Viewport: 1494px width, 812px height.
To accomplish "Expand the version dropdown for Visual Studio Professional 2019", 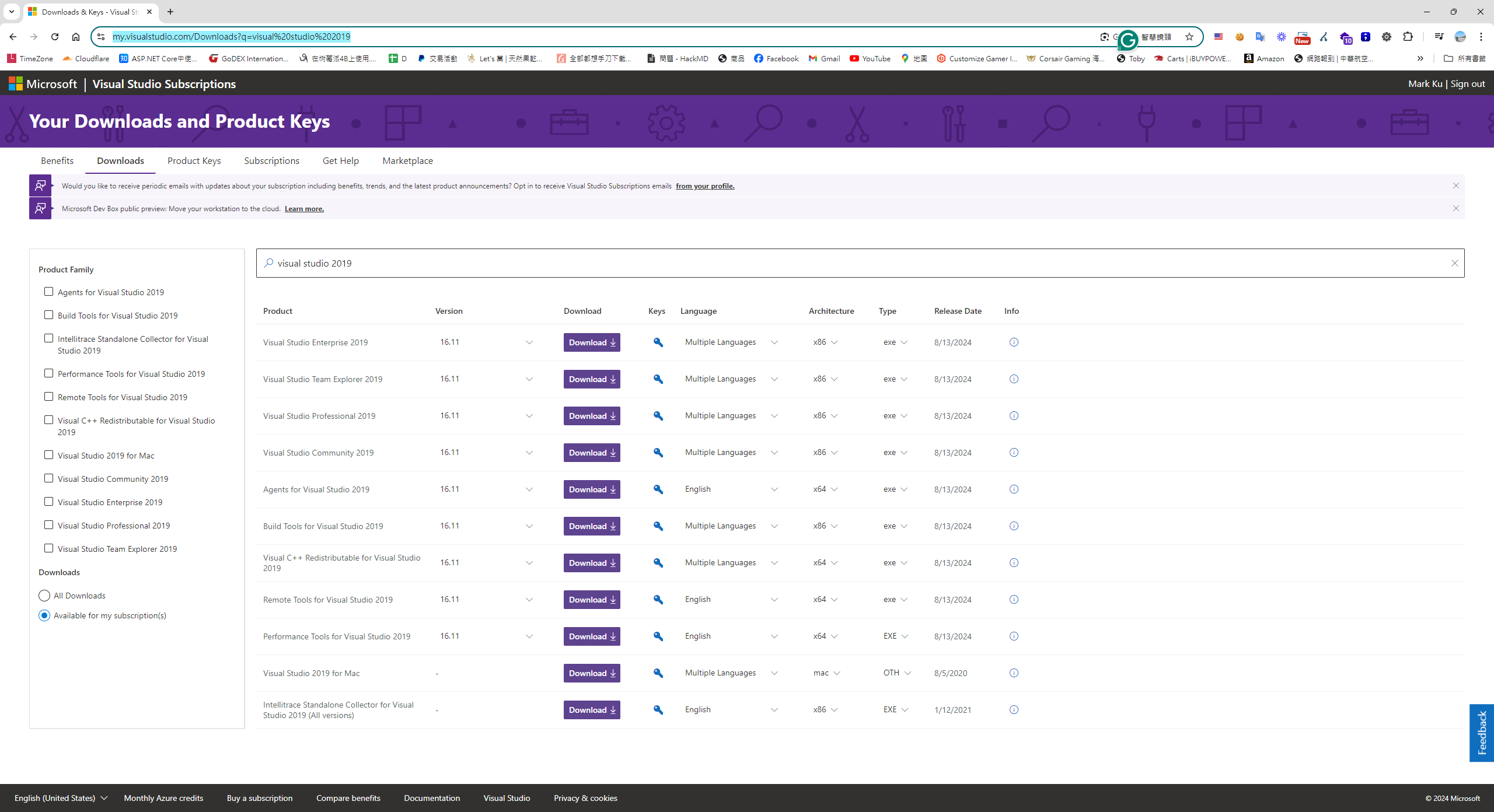I will point(529,416).
